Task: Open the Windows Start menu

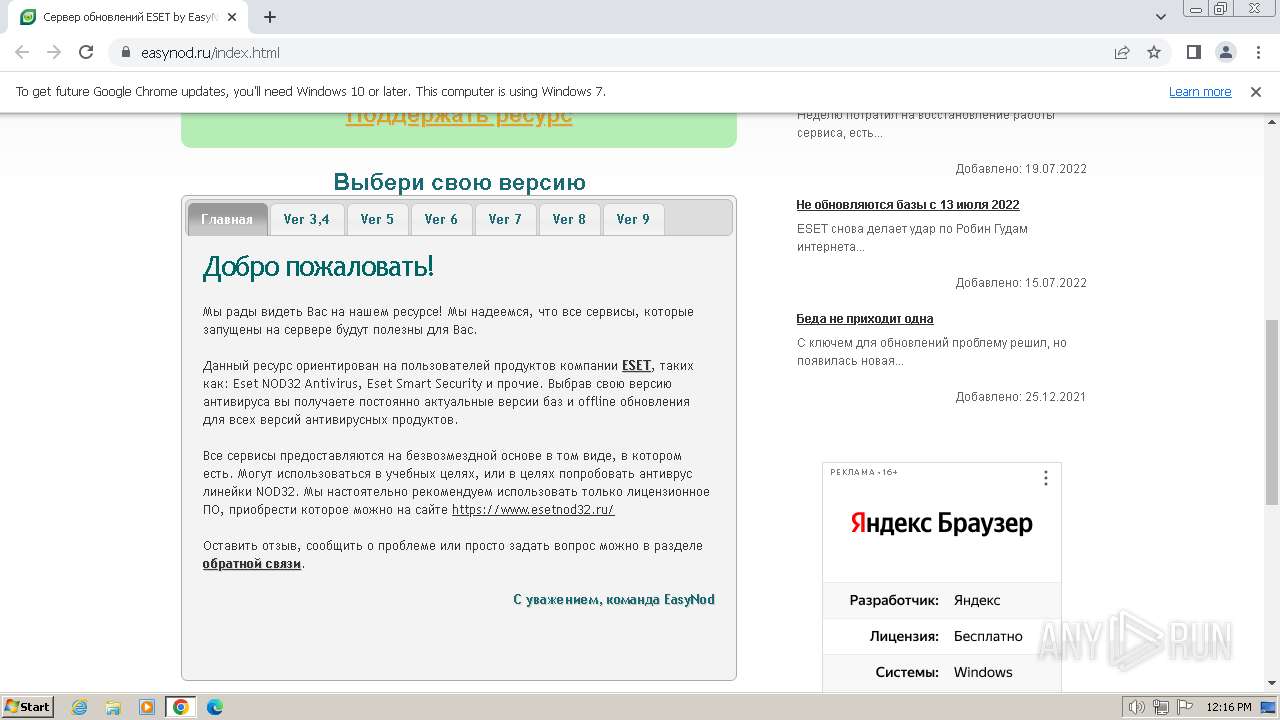Action: coord(27,707)
